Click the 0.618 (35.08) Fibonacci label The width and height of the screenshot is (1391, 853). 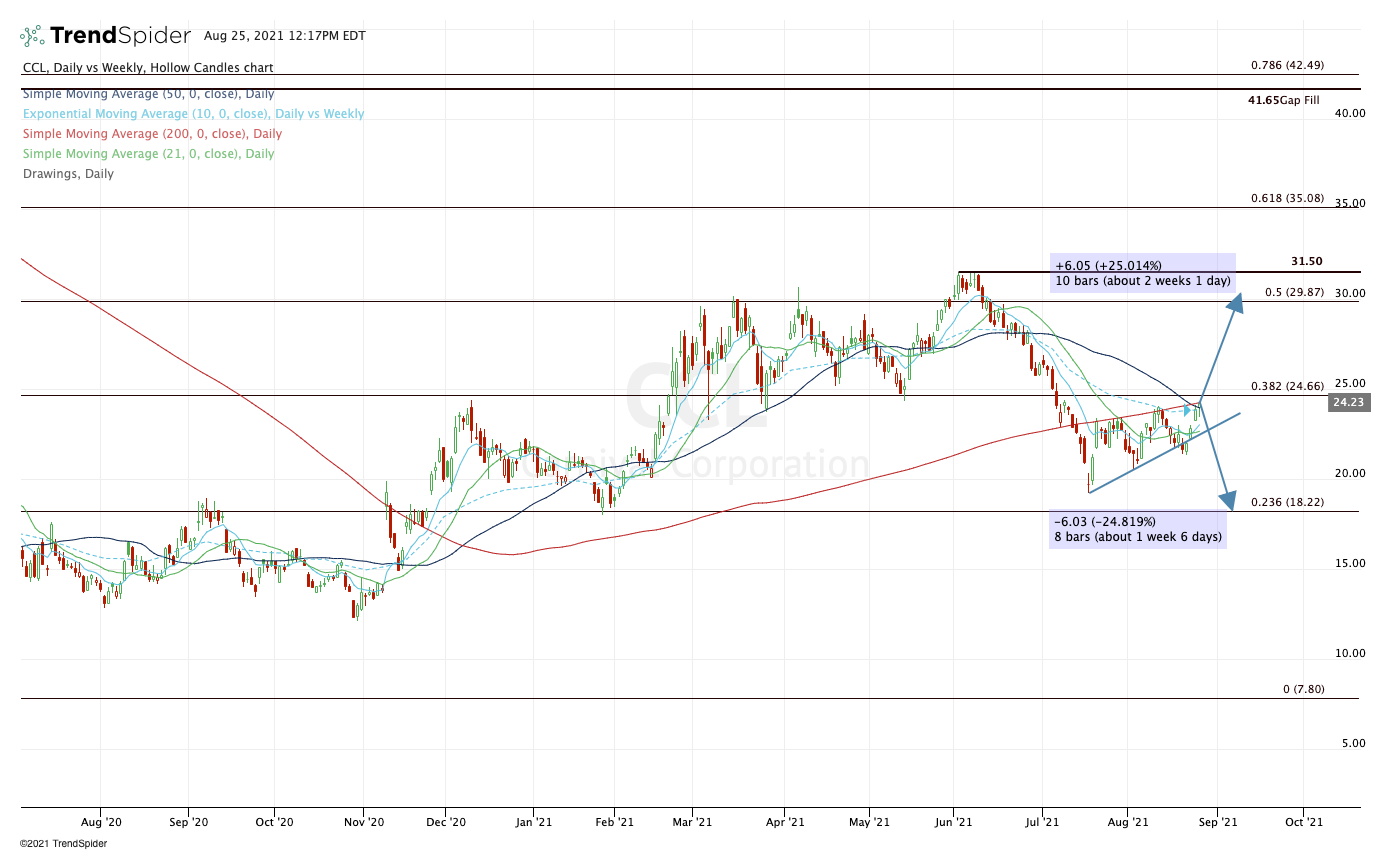point(1287,198)
